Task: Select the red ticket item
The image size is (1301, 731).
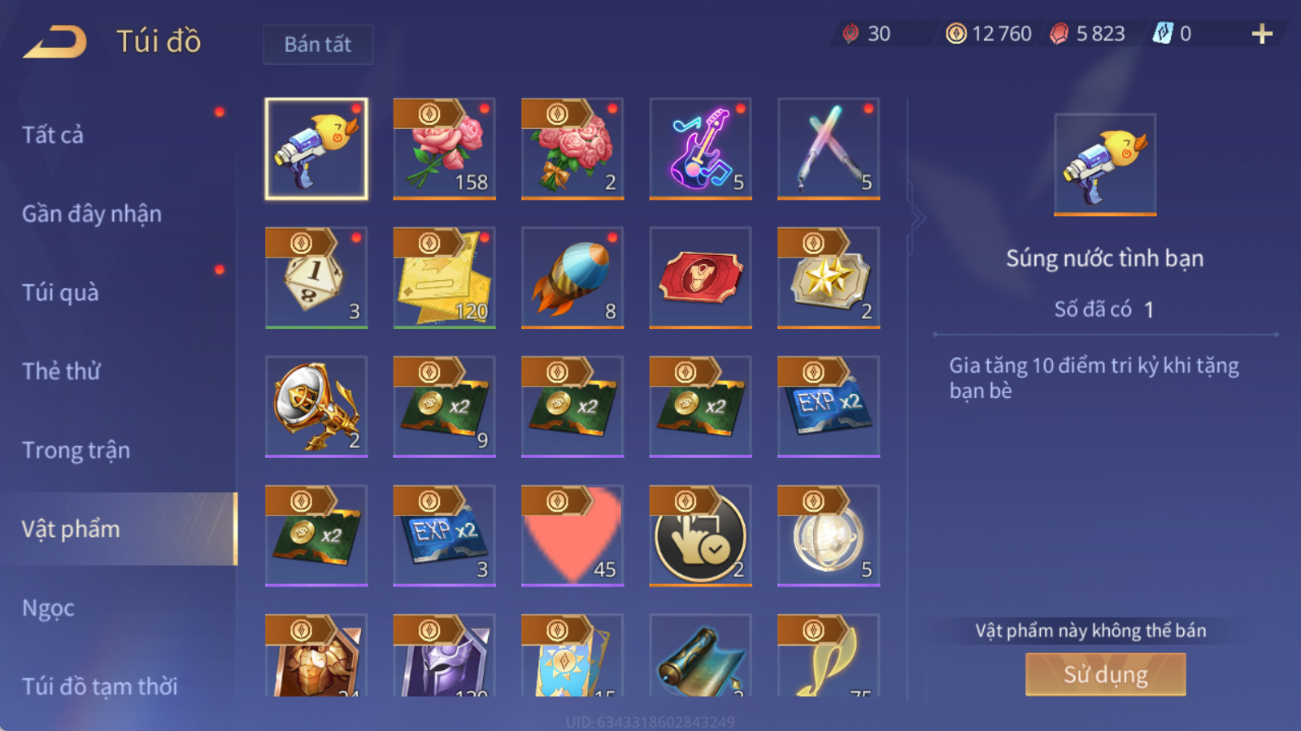Action: click(700, 278)
